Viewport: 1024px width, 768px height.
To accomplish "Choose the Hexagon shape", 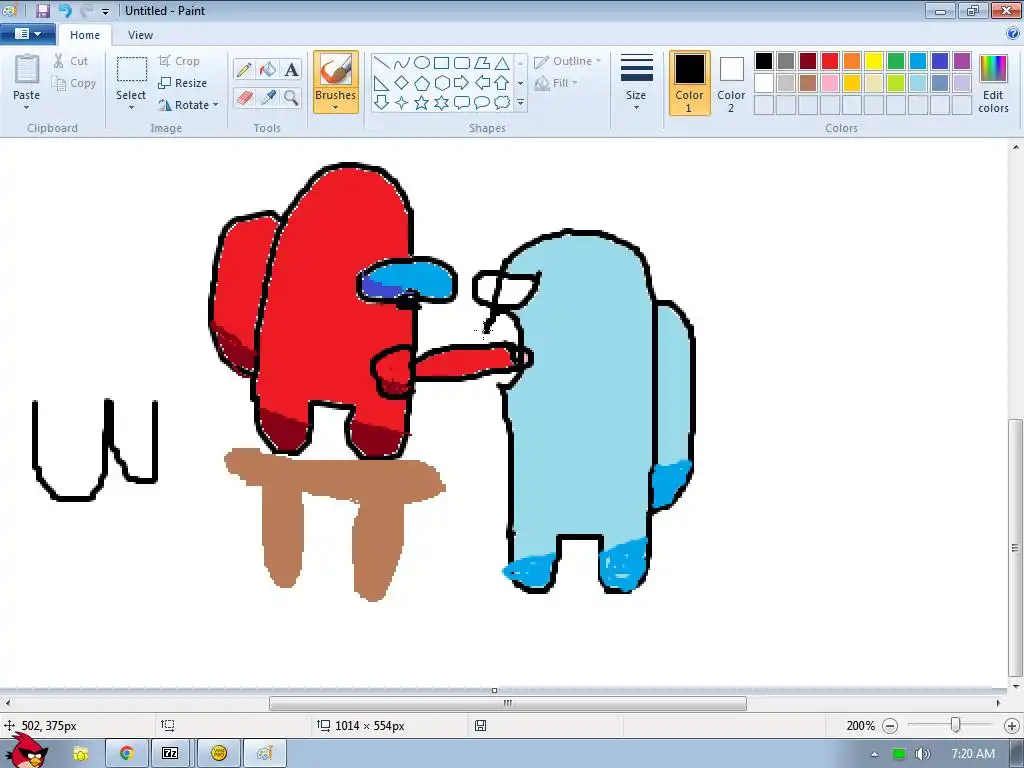I will pos(442,83).
